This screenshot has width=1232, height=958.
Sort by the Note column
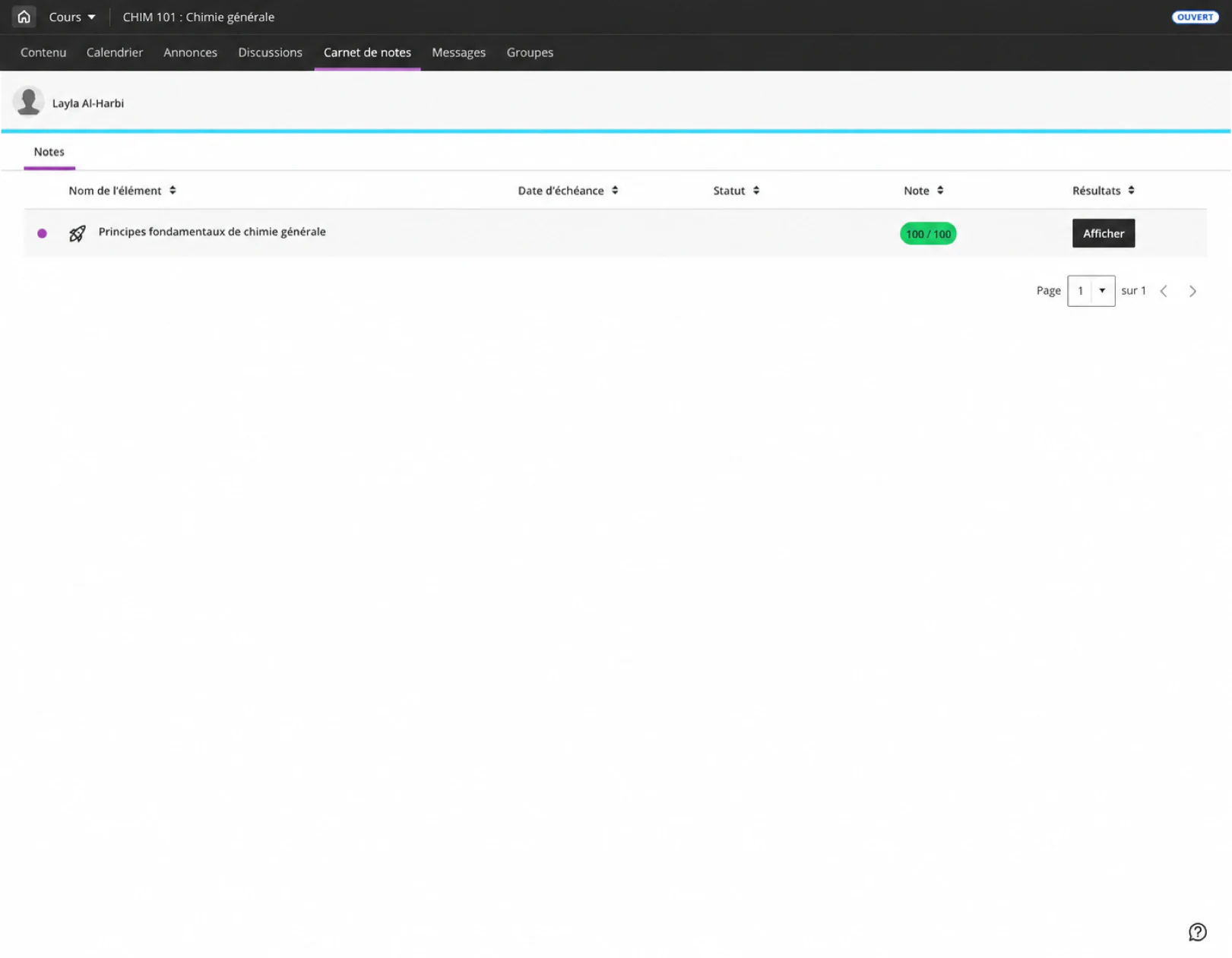[923, 191]
